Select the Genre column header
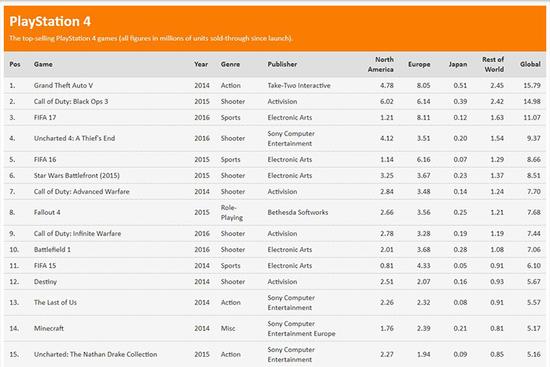550x367 pixels. (x=230, y=64)
